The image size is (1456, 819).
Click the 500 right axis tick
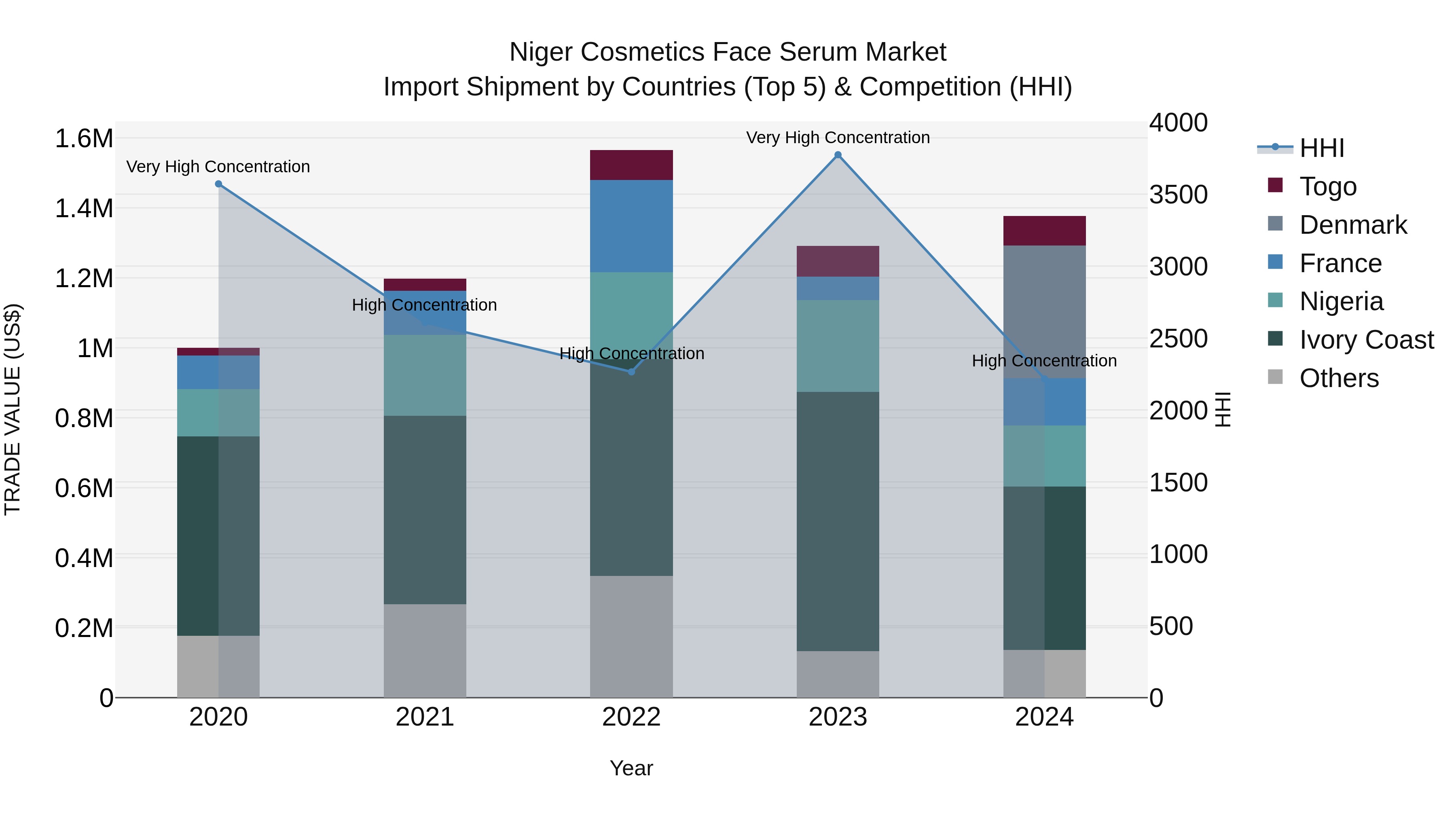(x=1171, y=626)
